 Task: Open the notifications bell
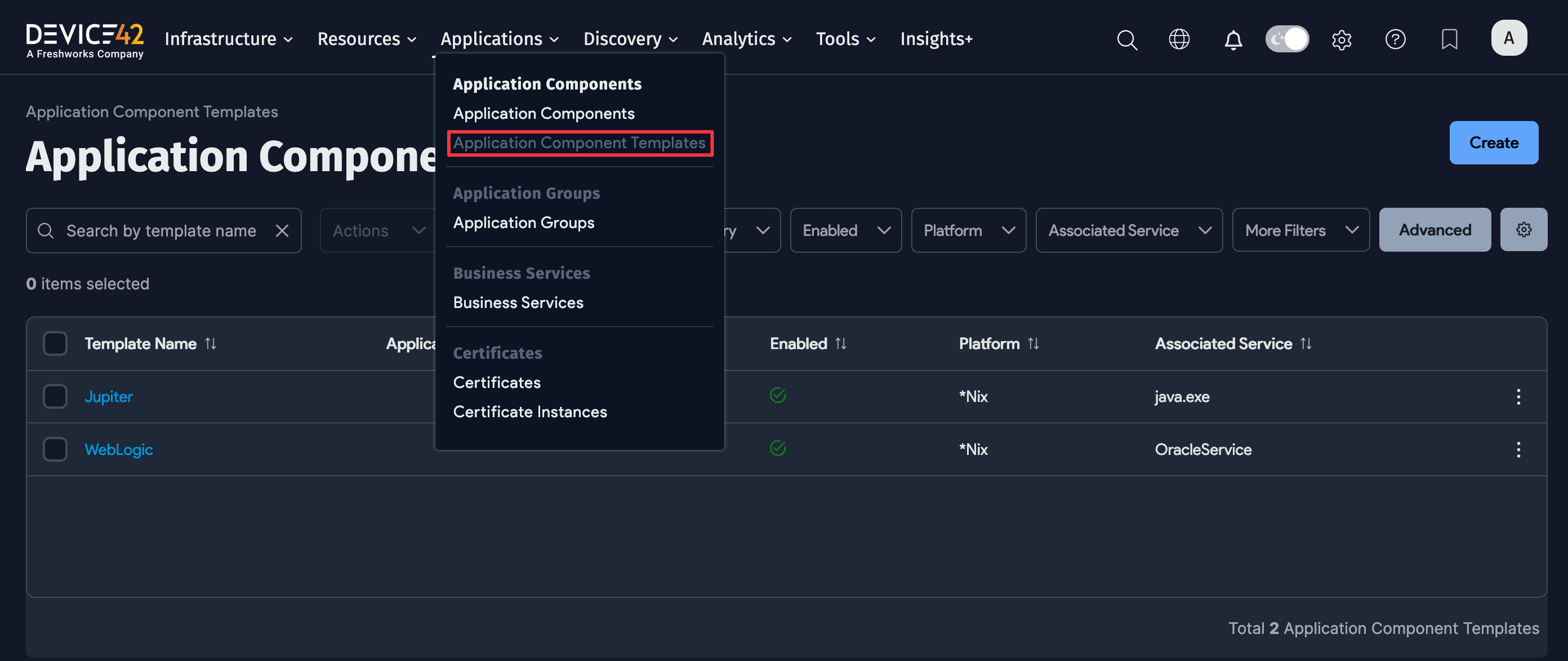coord(1233,39)
